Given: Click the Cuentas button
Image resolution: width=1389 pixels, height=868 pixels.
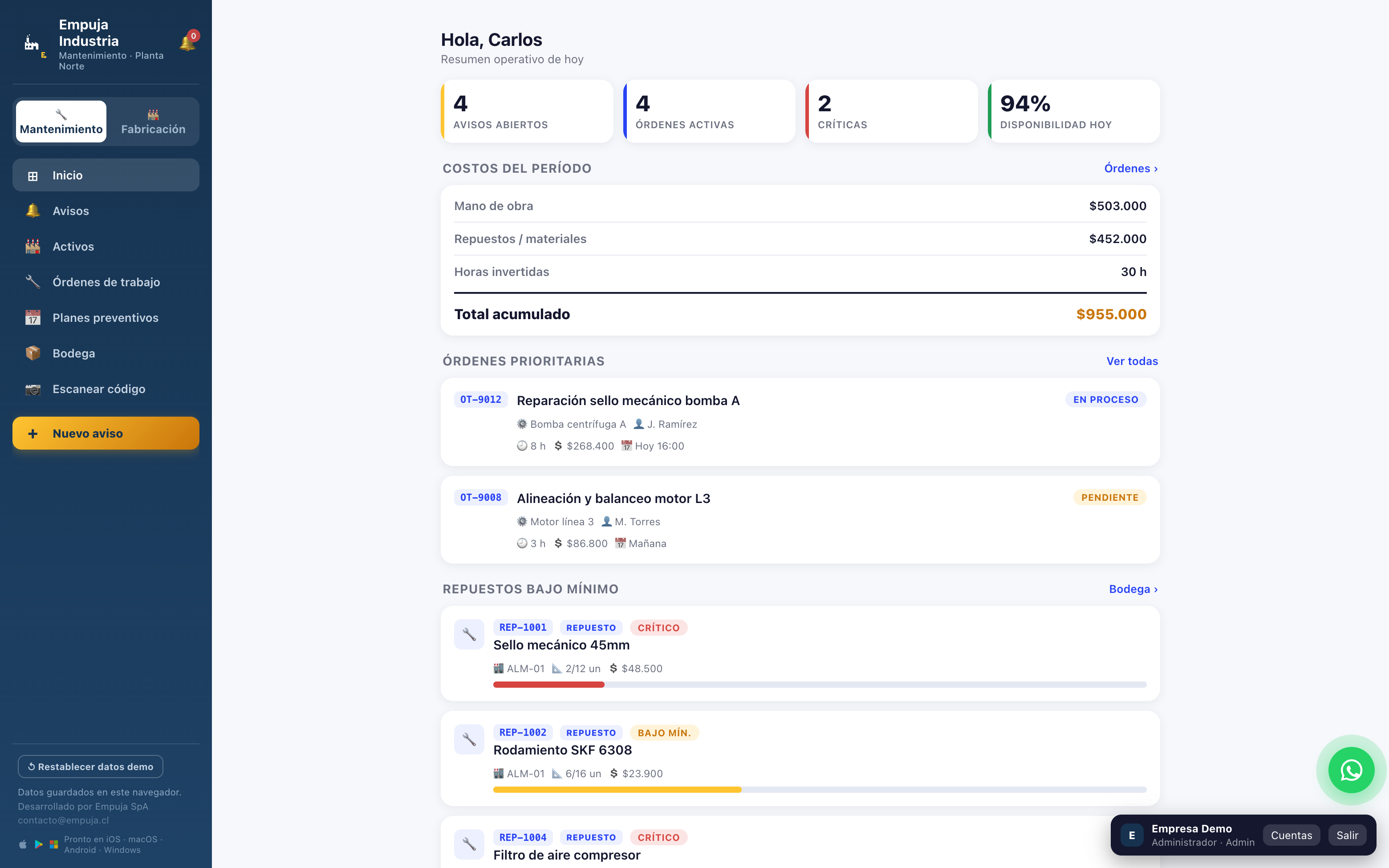Looking at the screenshot, I should (x=1291, y=835).
